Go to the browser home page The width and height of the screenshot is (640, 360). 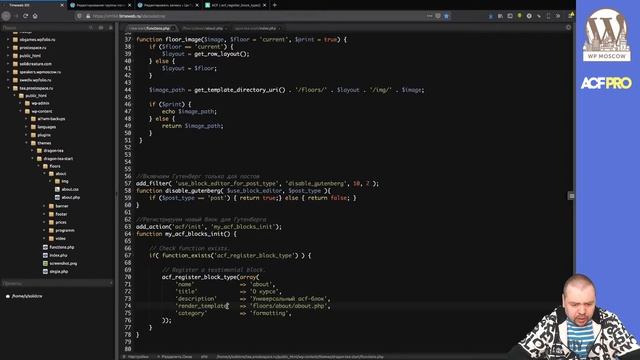[x=35, y=16]
